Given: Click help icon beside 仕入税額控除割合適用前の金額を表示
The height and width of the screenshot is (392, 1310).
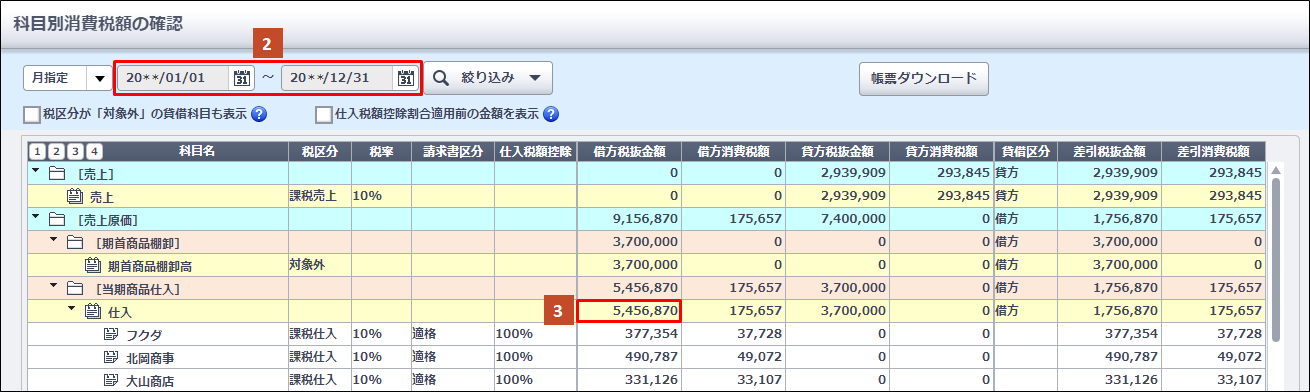Looking at the screenshot, I should 550,114.
